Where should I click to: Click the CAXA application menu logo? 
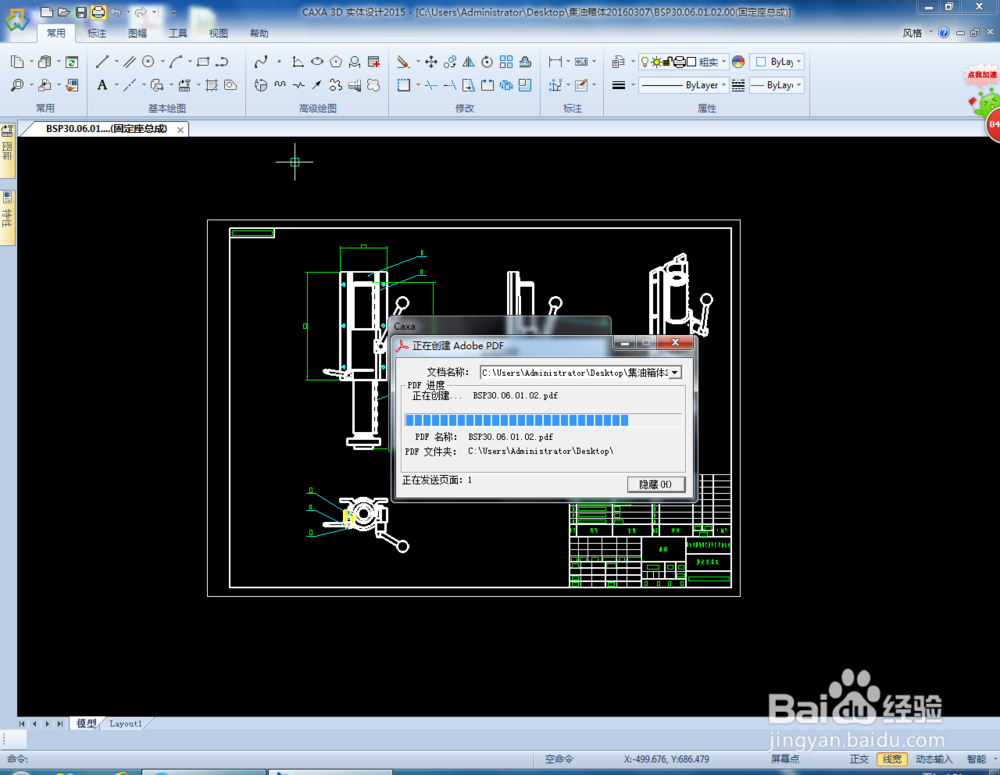pyautogui.click(x=17, y=19)
